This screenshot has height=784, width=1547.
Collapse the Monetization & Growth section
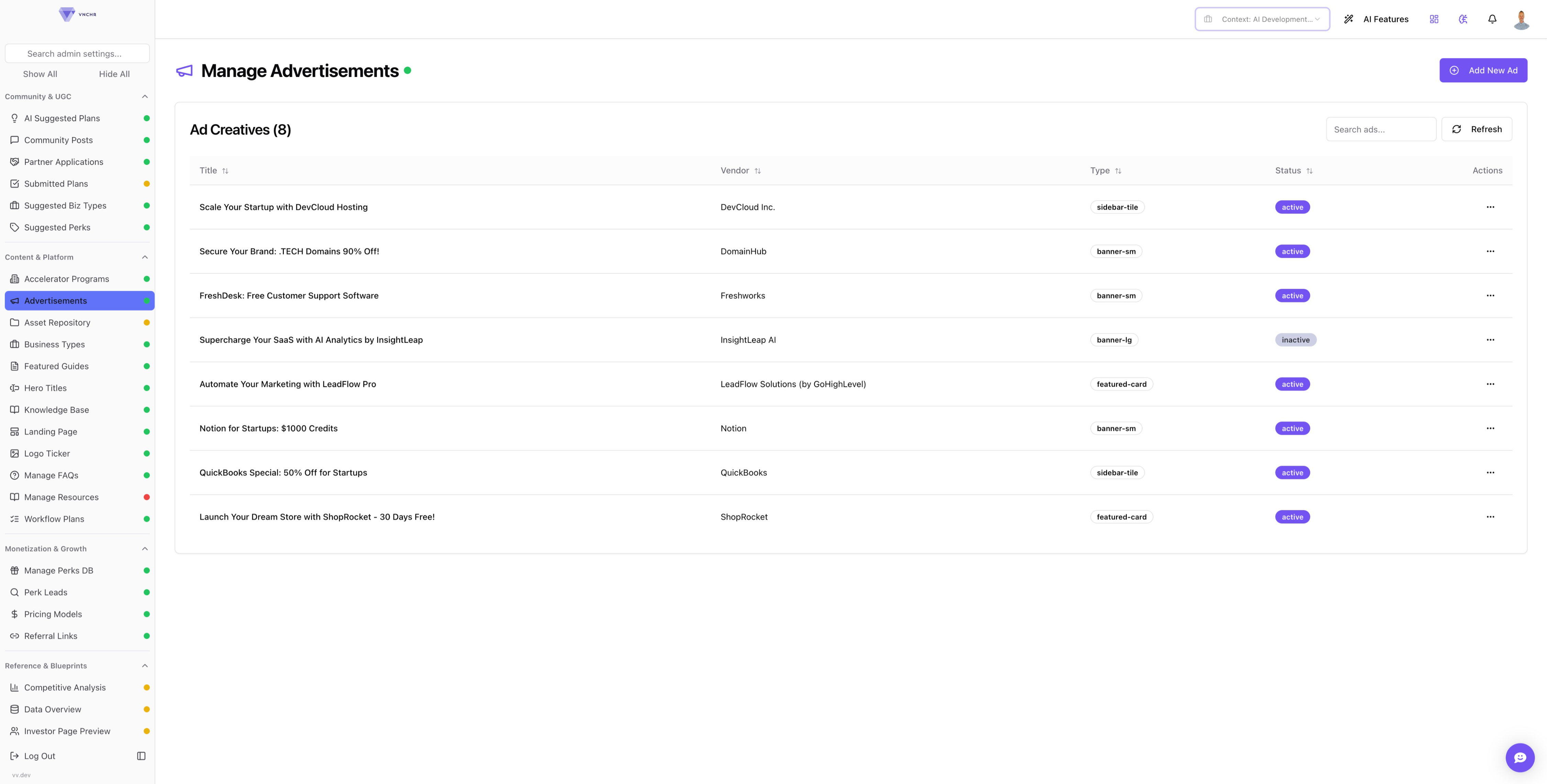(x=145, y=549)
